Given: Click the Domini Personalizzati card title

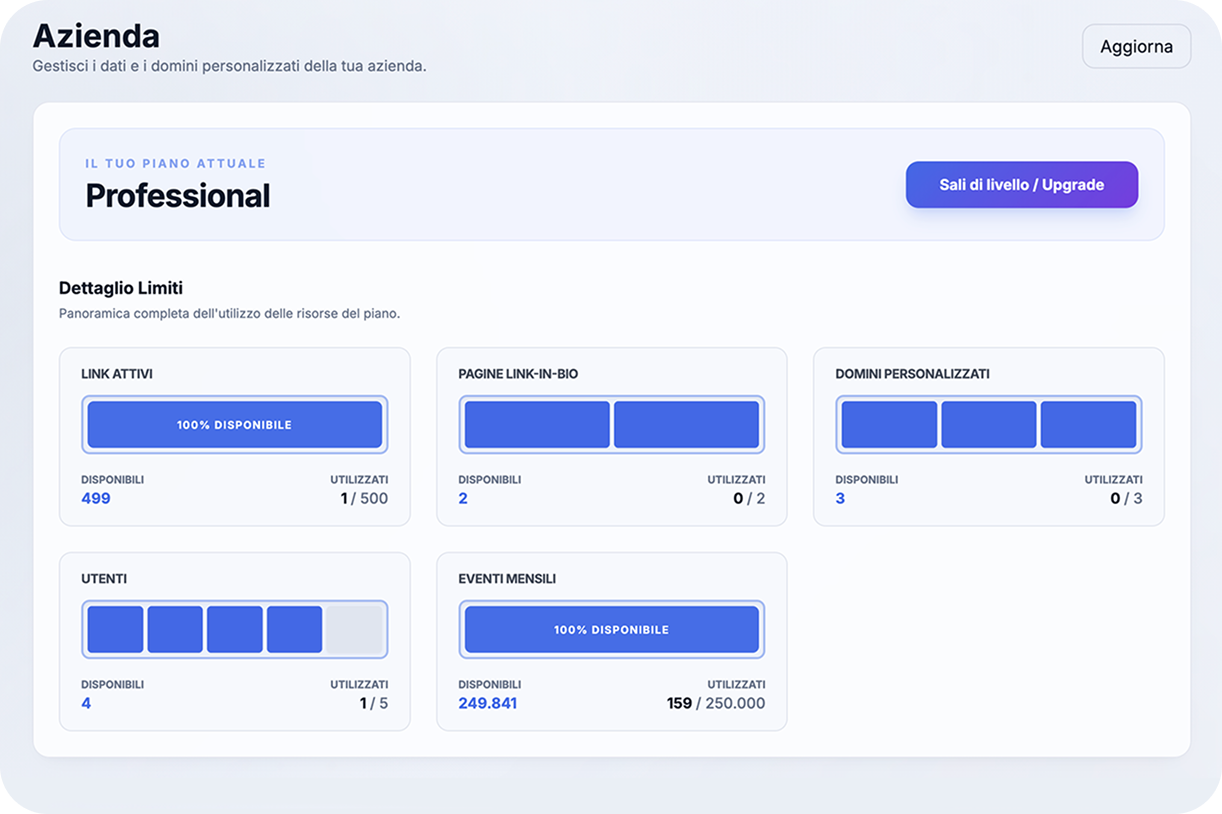Looking at the screenshot, I should pyautogui.click(x=912, y=374).
